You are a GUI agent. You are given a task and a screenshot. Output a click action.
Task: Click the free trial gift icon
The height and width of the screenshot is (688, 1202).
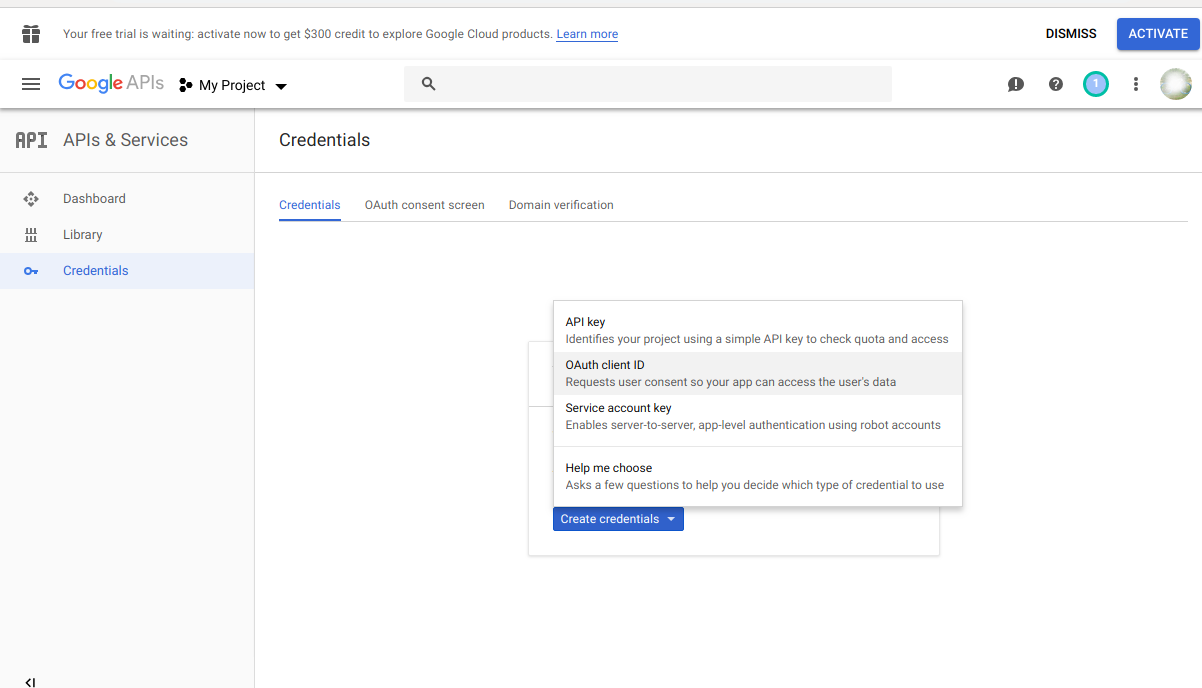[30, 33]
